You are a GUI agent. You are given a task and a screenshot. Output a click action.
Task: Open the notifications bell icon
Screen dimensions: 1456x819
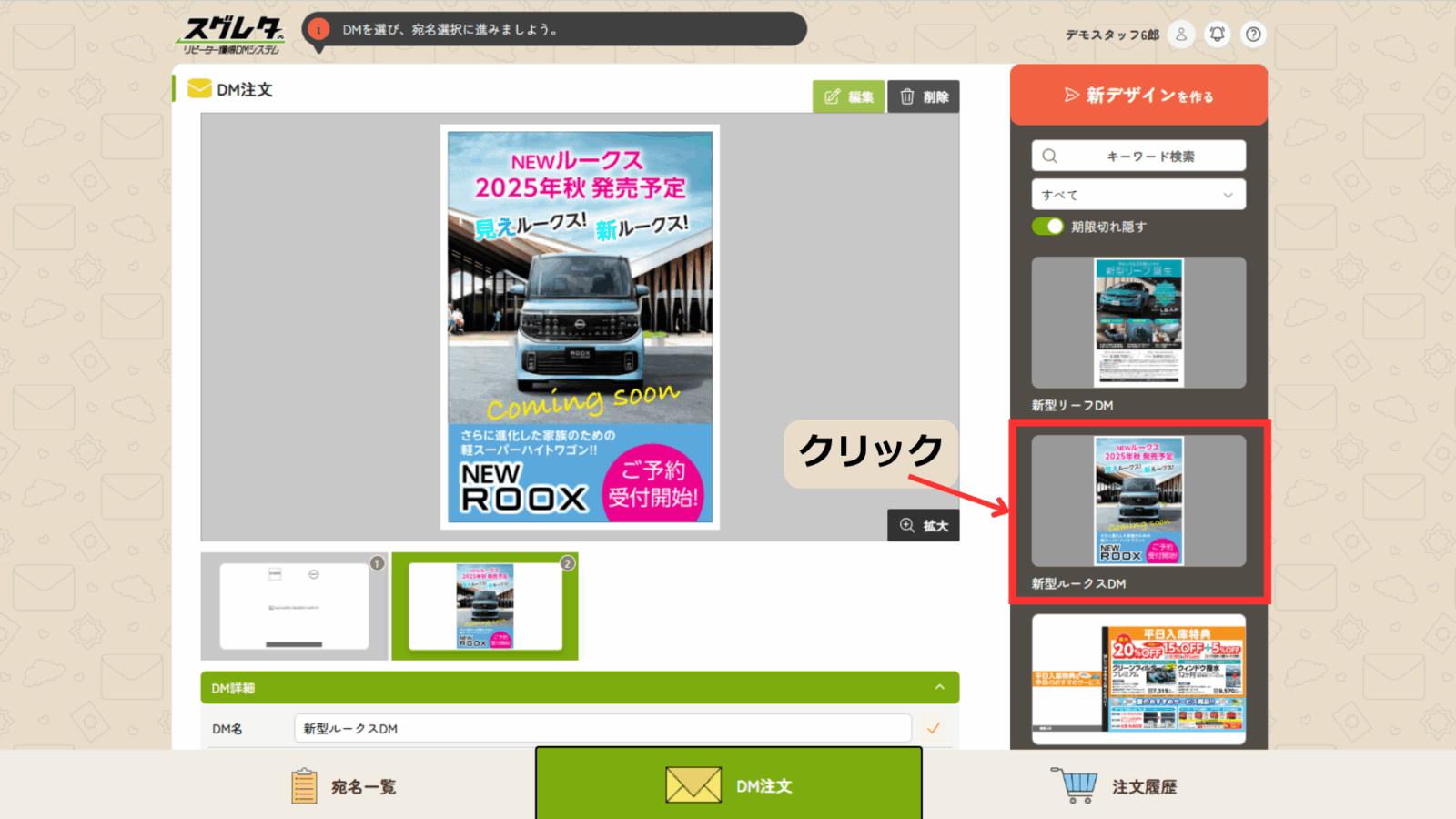[1217, 35]
